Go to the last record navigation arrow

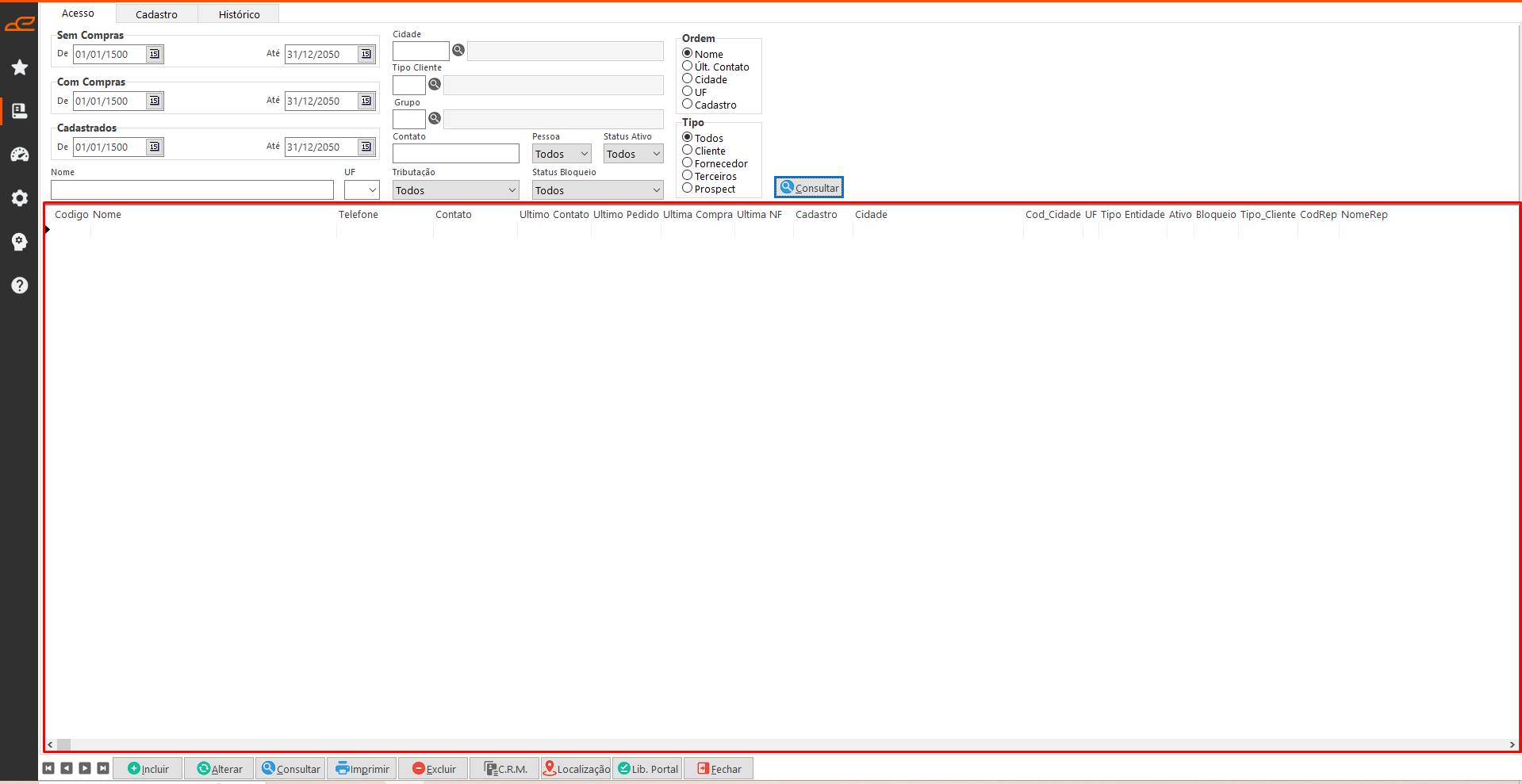pos(103,768)
